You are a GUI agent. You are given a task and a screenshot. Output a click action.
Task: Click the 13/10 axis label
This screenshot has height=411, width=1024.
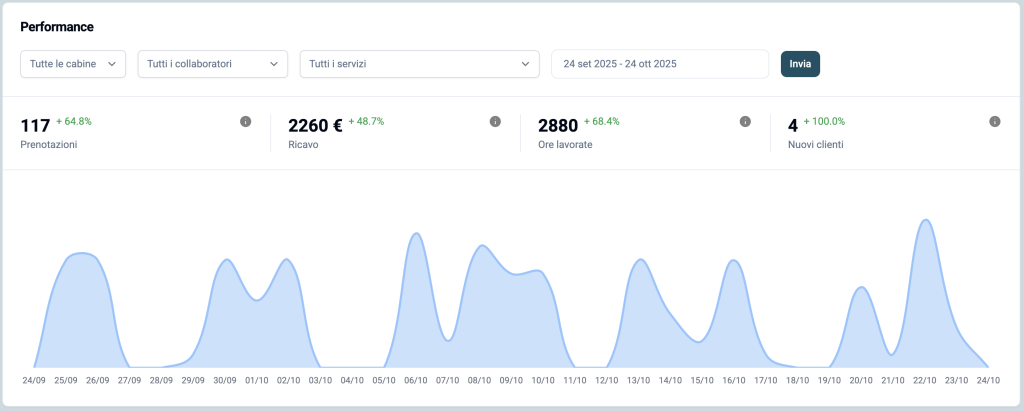(x=637, y=380)
